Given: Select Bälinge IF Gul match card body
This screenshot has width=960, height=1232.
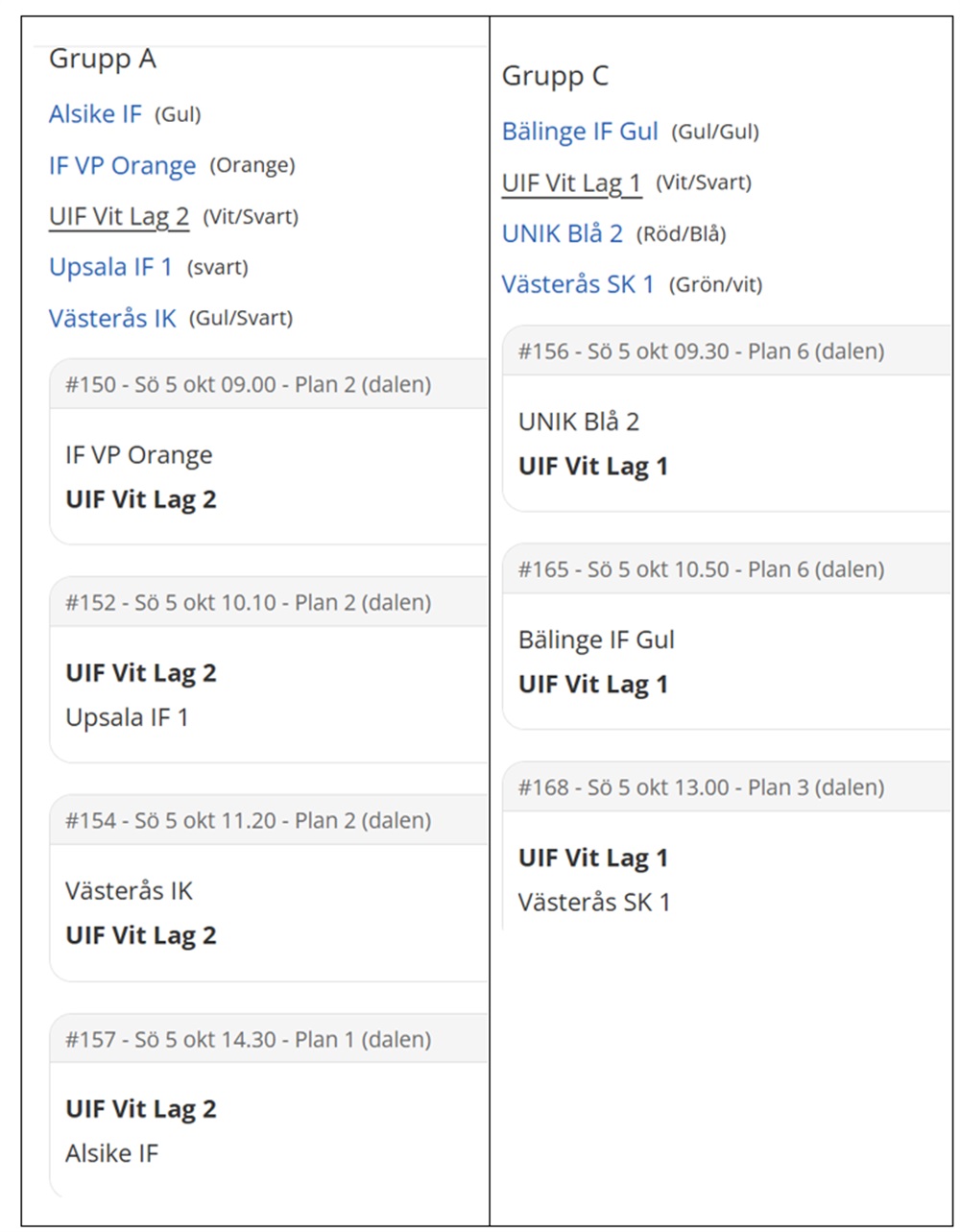Looking at the screenshot, I should [x=725, y=662].
